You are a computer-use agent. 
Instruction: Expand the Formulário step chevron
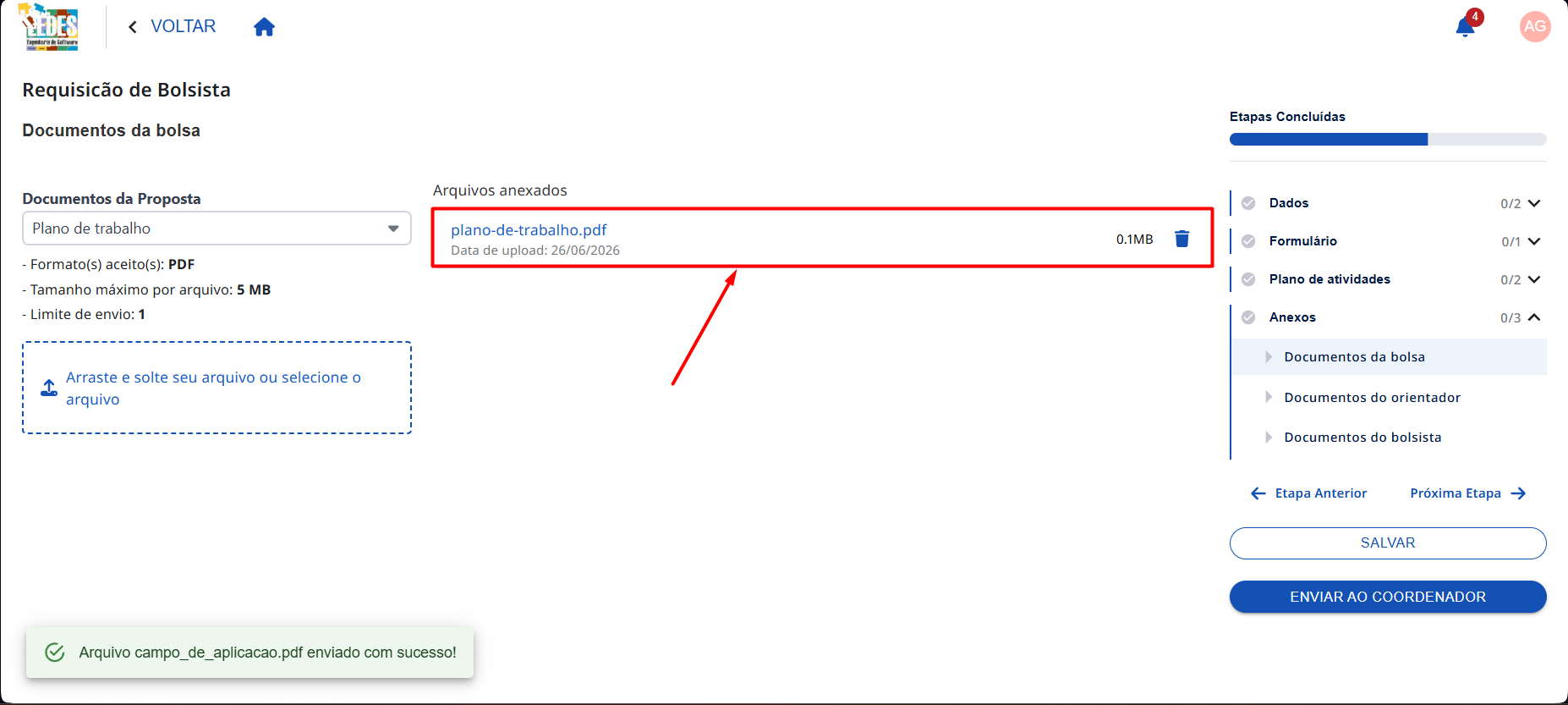[1534, 241]
